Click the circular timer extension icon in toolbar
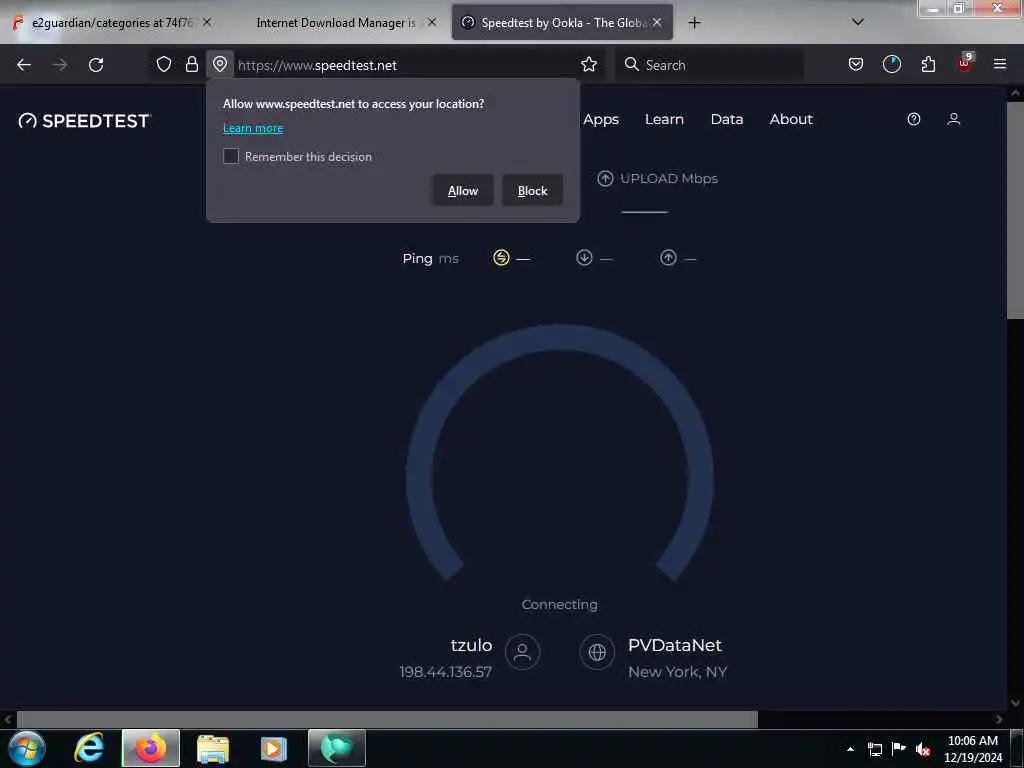Viewport: 1024px width, 768px height. (x=892, y=64)
